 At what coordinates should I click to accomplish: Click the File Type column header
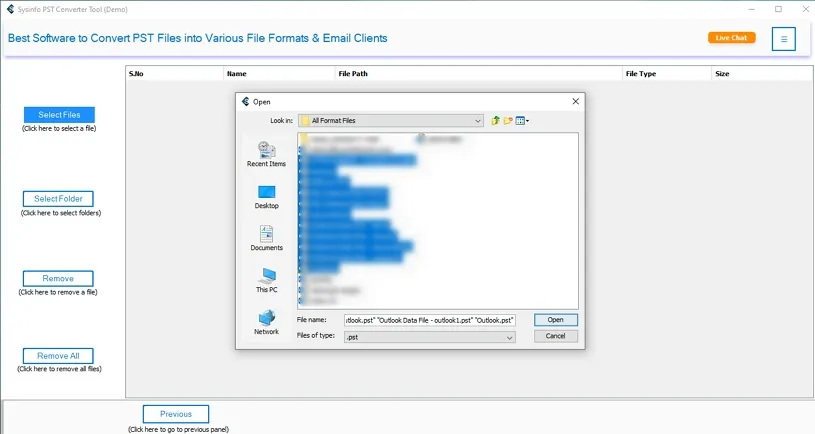point(667,74)
